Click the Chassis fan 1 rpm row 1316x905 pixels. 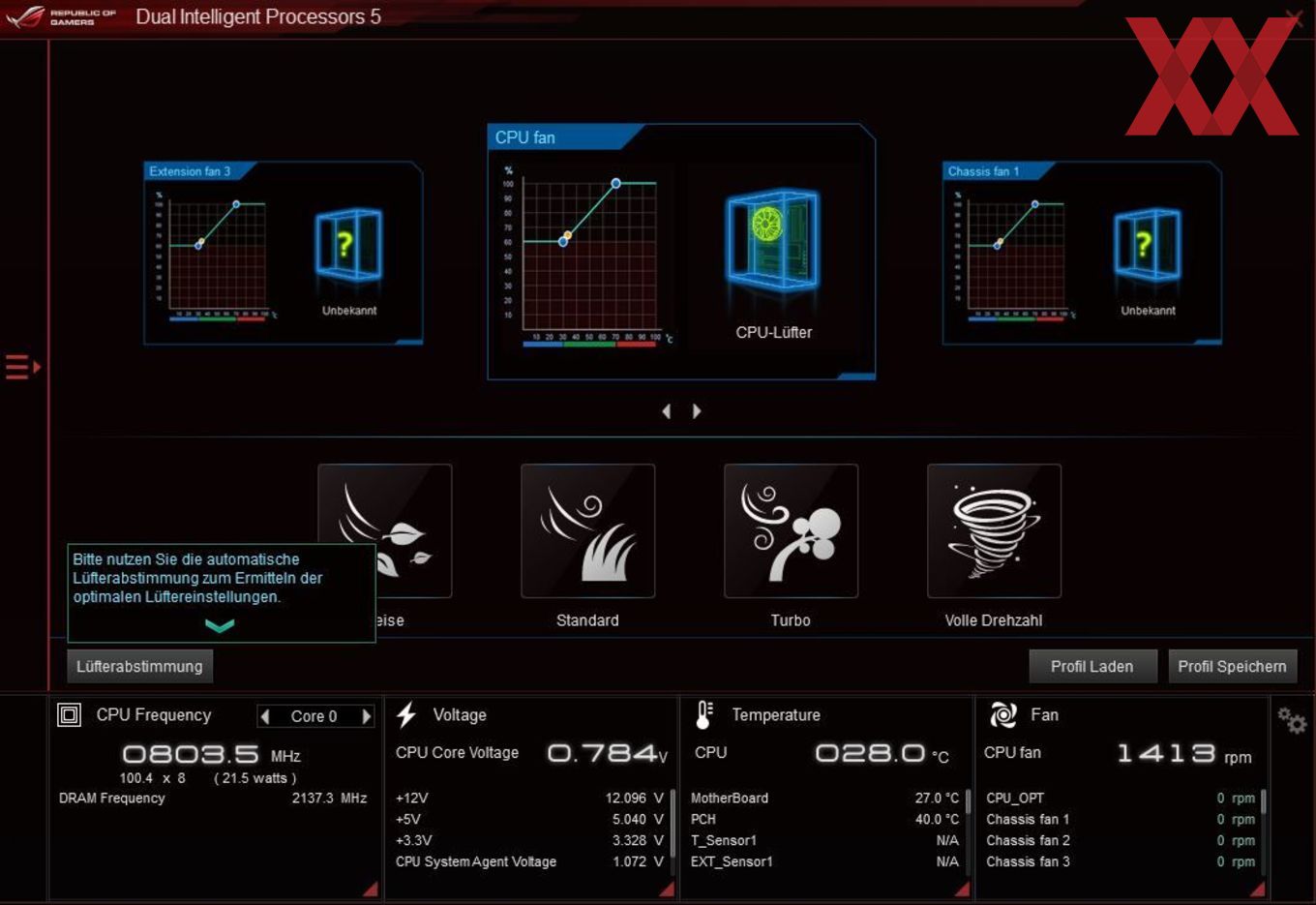pos(1121,820)
